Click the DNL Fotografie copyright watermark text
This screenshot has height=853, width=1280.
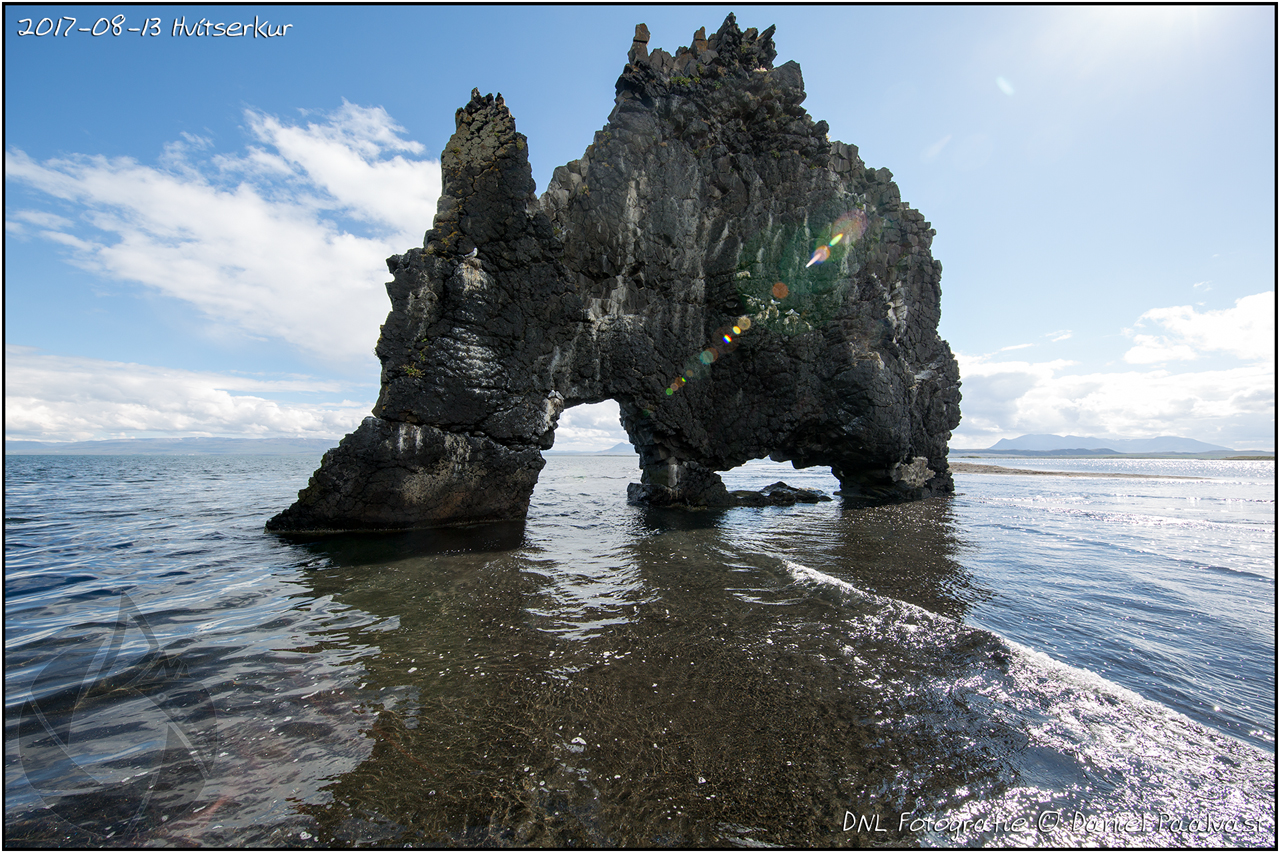(1054, 822)
